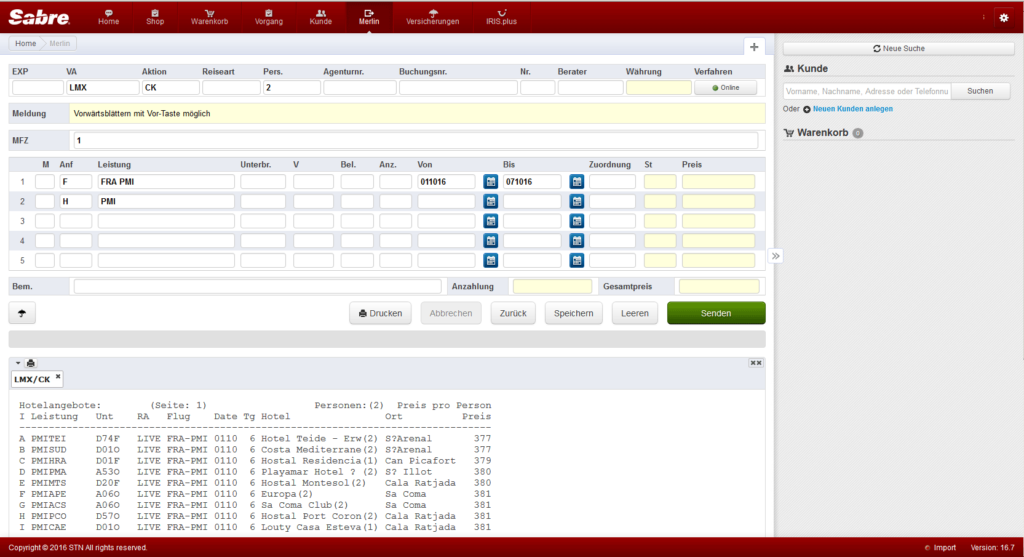The image size is (1024, 557).
Task: Open Versicherungen from the top navigation
Action: (x=432, y=17)
